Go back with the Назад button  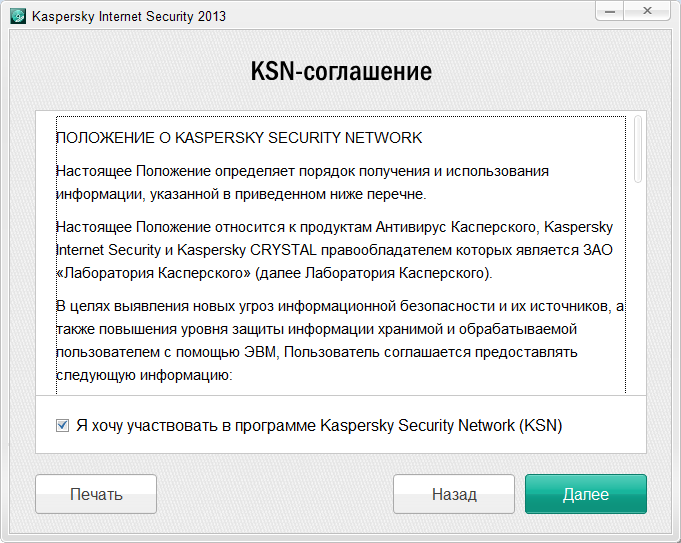(453, 494)
